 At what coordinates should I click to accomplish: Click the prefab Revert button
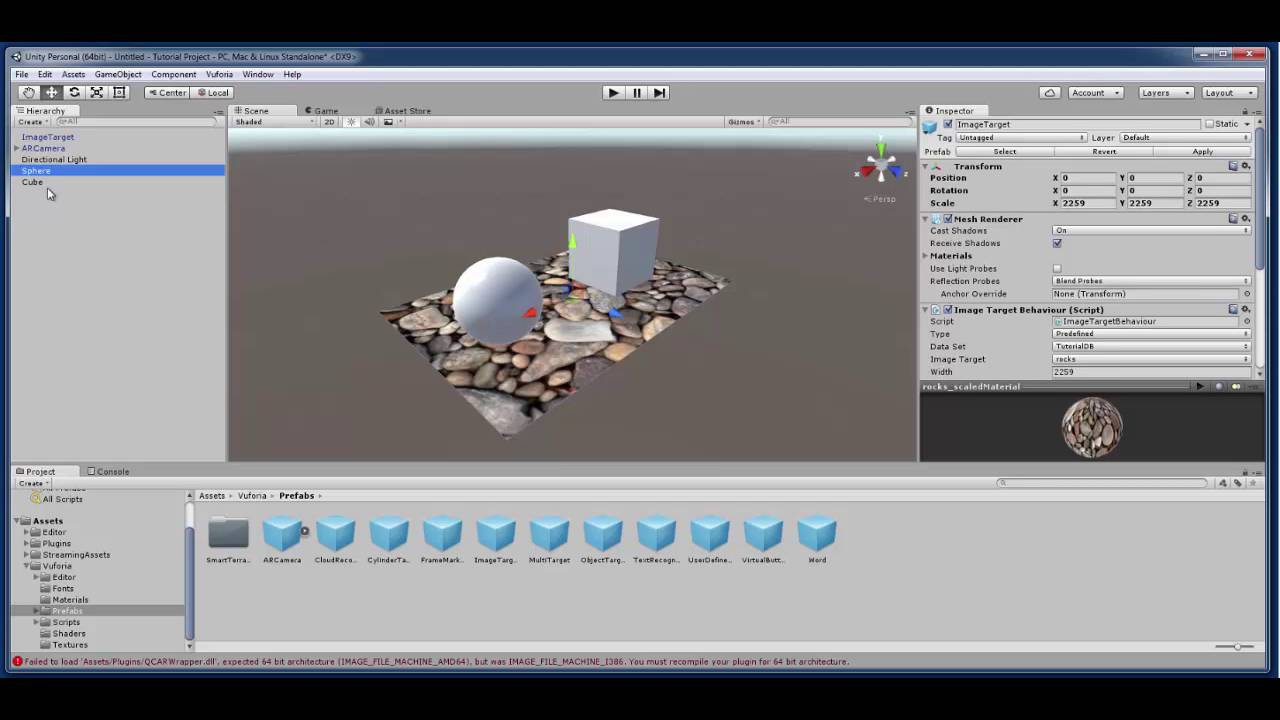point(1104,152)
